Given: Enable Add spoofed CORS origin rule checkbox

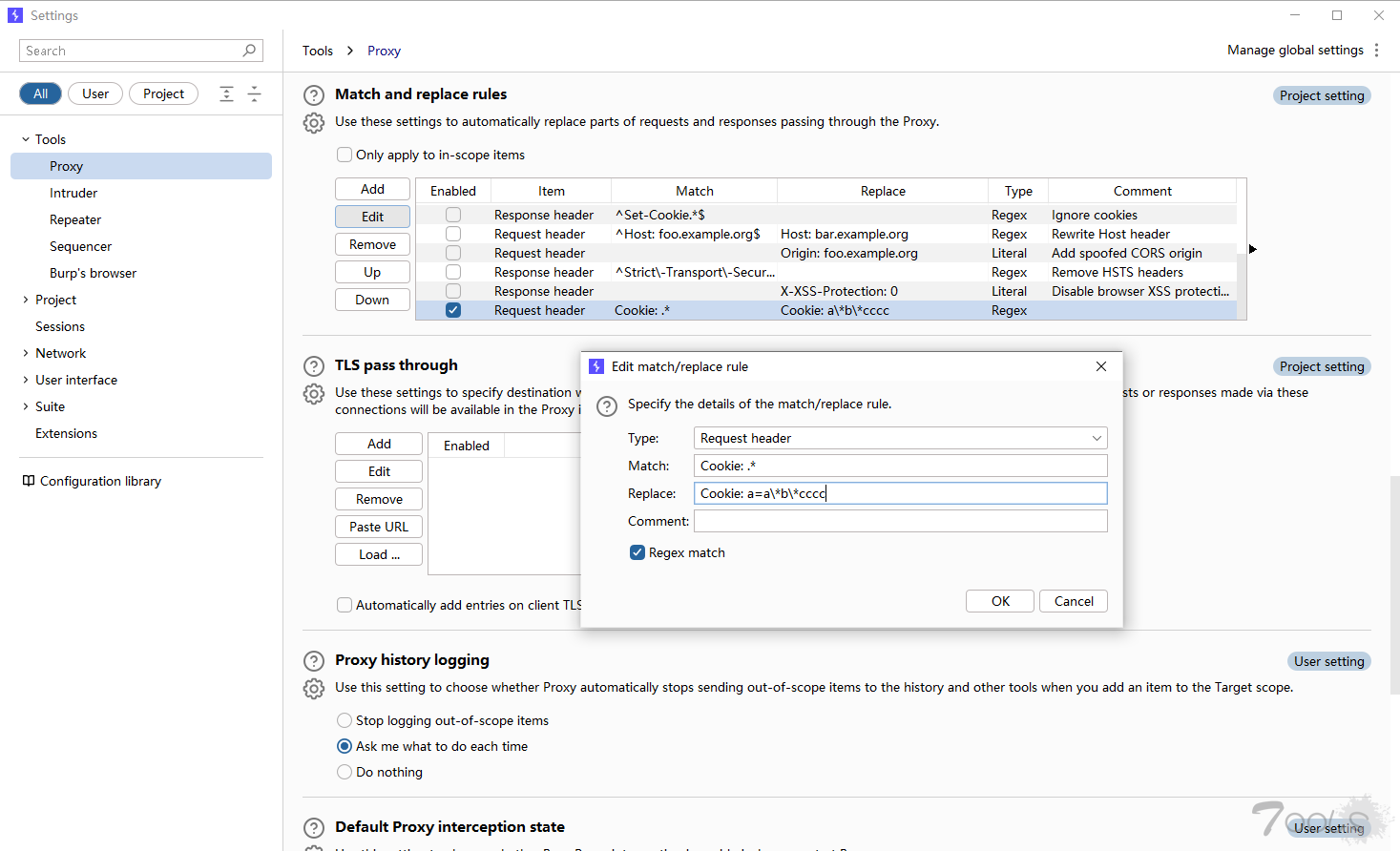Looking at the screenshot, I should click(x=453, y=253).
